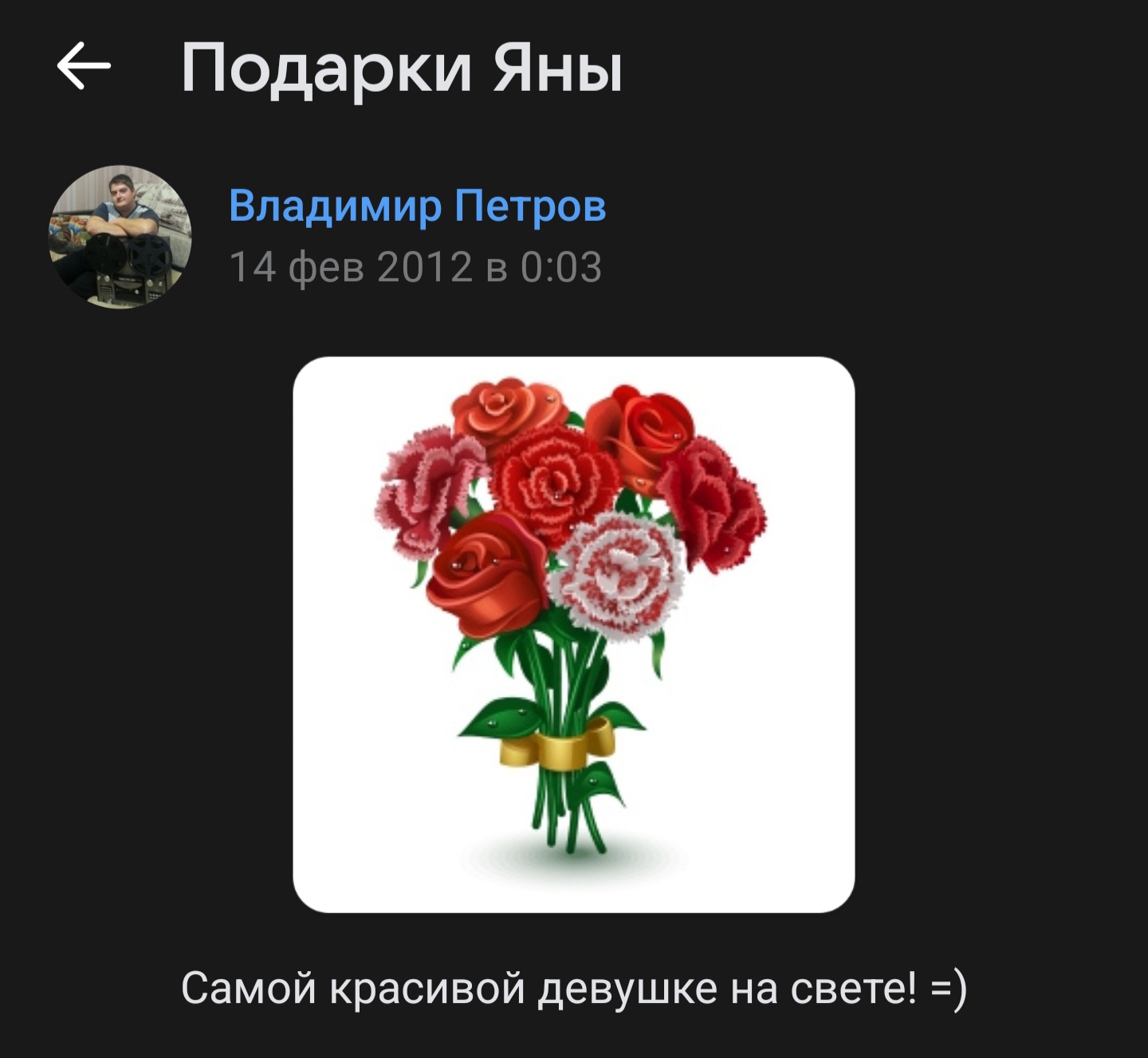
Task: Open the flower bouquet gift image
Action: [x=574, y=635]
